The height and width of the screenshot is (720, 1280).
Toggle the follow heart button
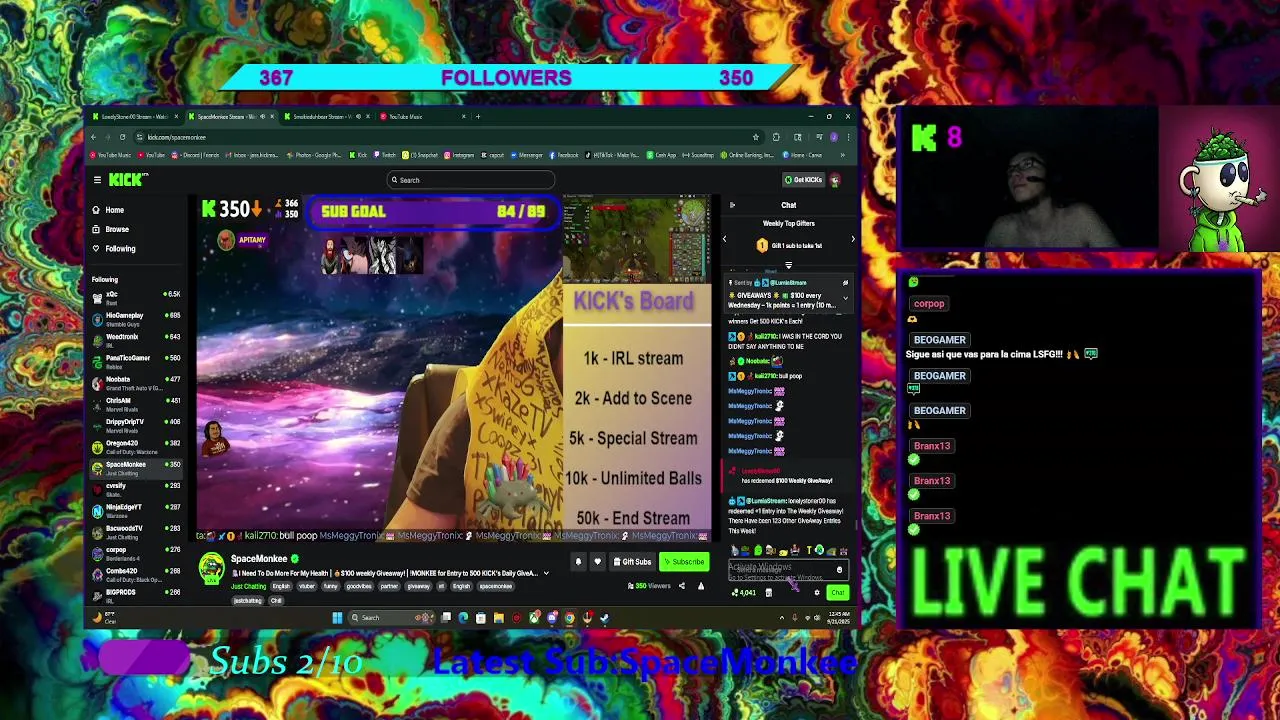click(597, 562)
